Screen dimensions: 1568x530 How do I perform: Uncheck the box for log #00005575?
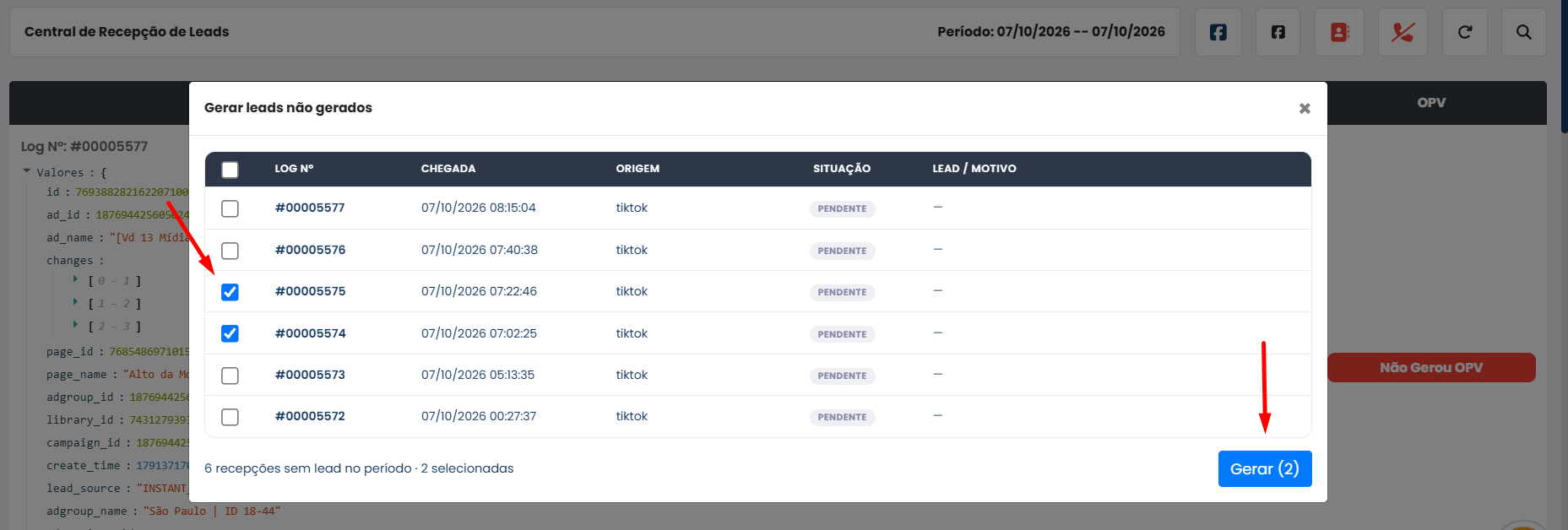coord(230,292)
